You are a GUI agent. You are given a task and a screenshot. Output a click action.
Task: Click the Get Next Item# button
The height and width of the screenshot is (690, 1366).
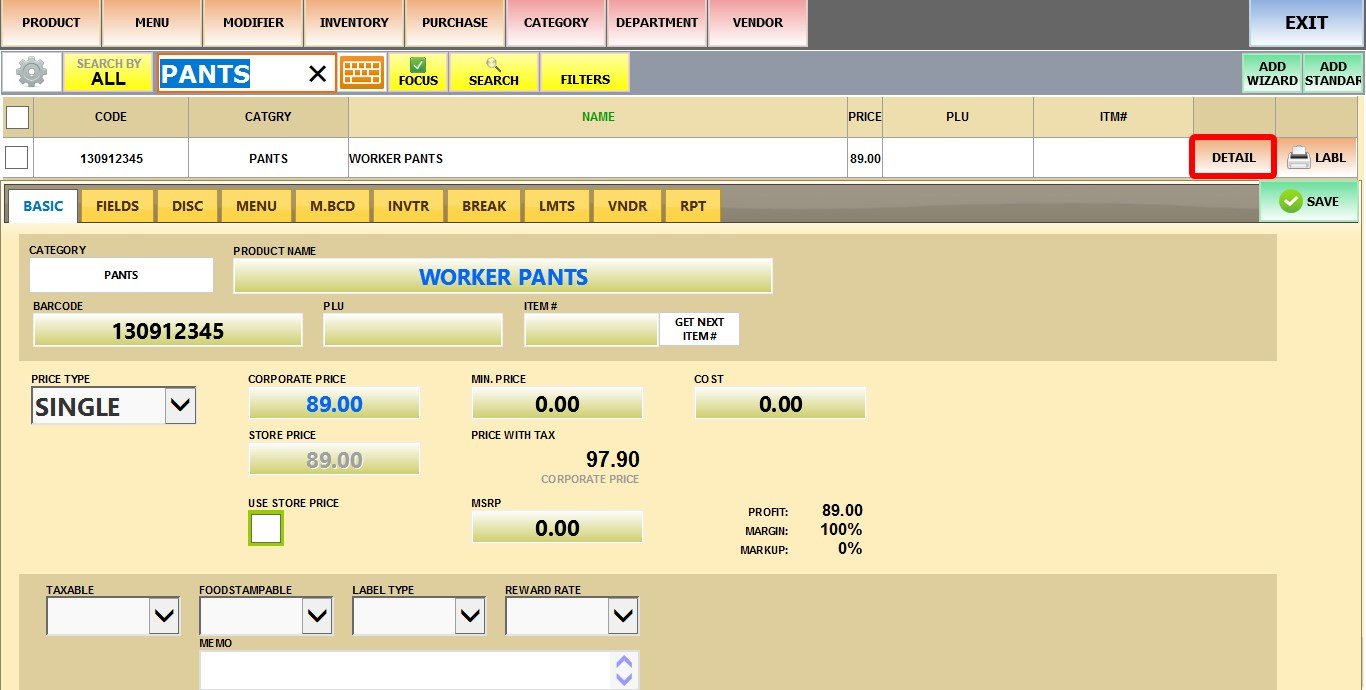pyautogui.click(x=699, y=329)
